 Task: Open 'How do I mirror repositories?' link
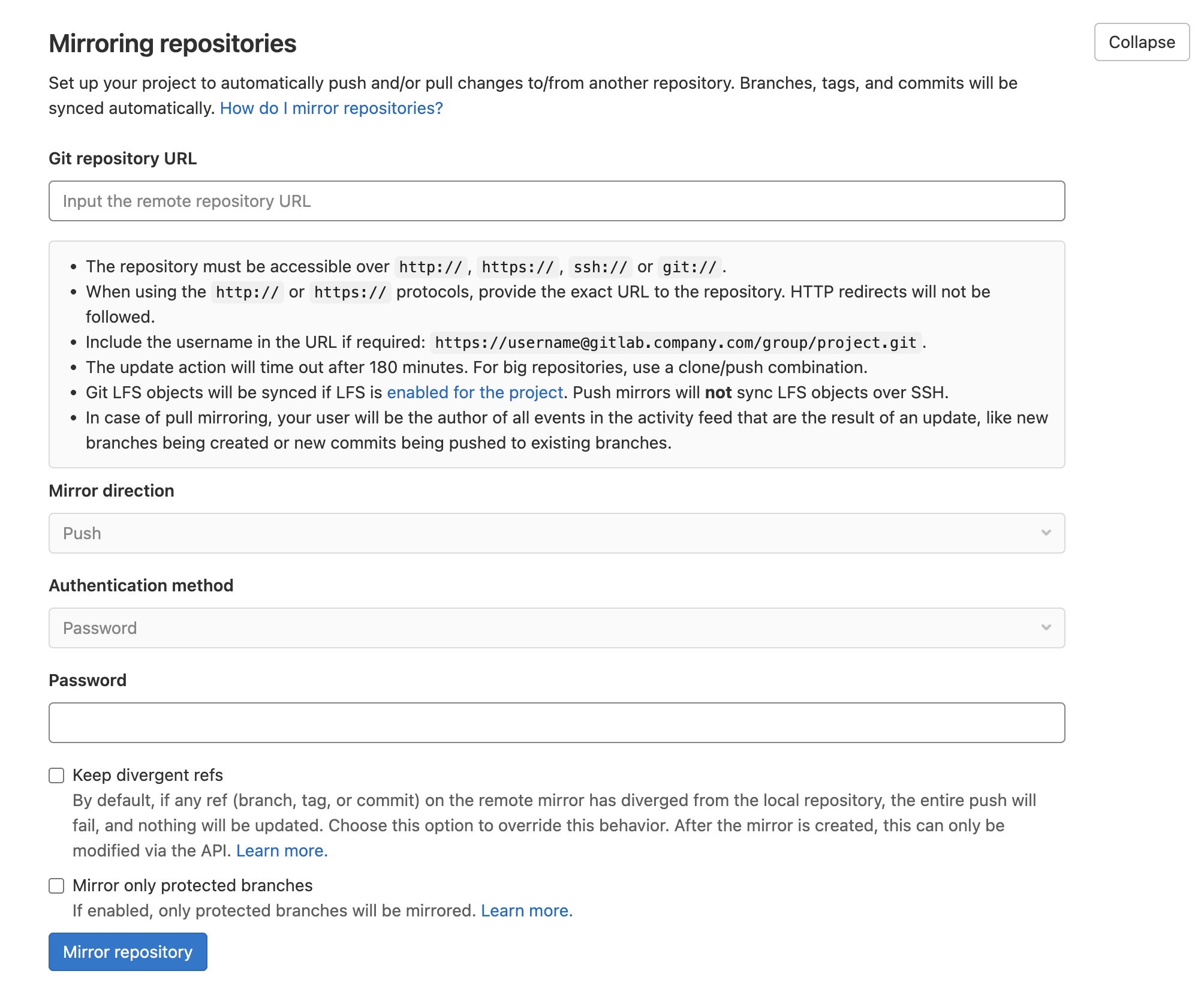coord(331,108)
